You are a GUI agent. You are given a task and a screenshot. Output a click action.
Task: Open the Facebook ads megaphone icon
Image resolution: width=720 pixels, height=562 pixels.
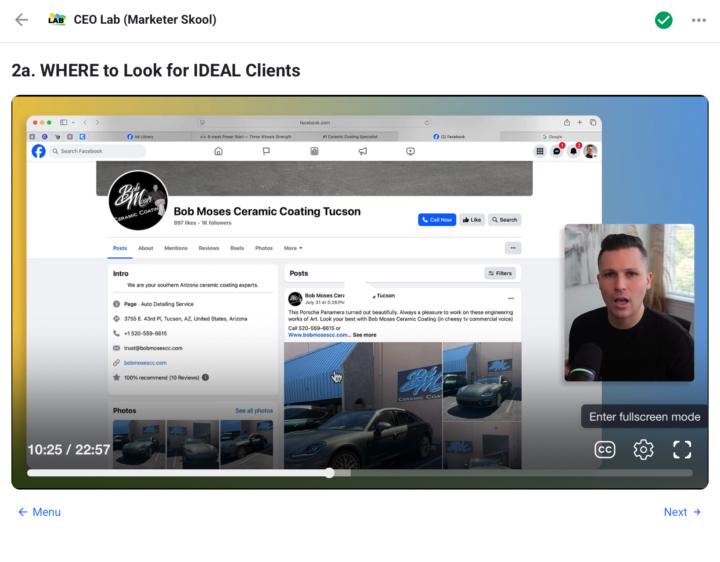pos(363,151)
